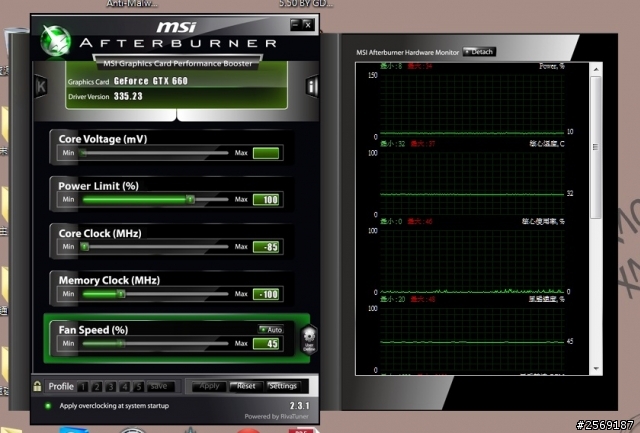Click the Afterburner green star logo
Viewport: 640px width, 433px height.
(56, 41)
